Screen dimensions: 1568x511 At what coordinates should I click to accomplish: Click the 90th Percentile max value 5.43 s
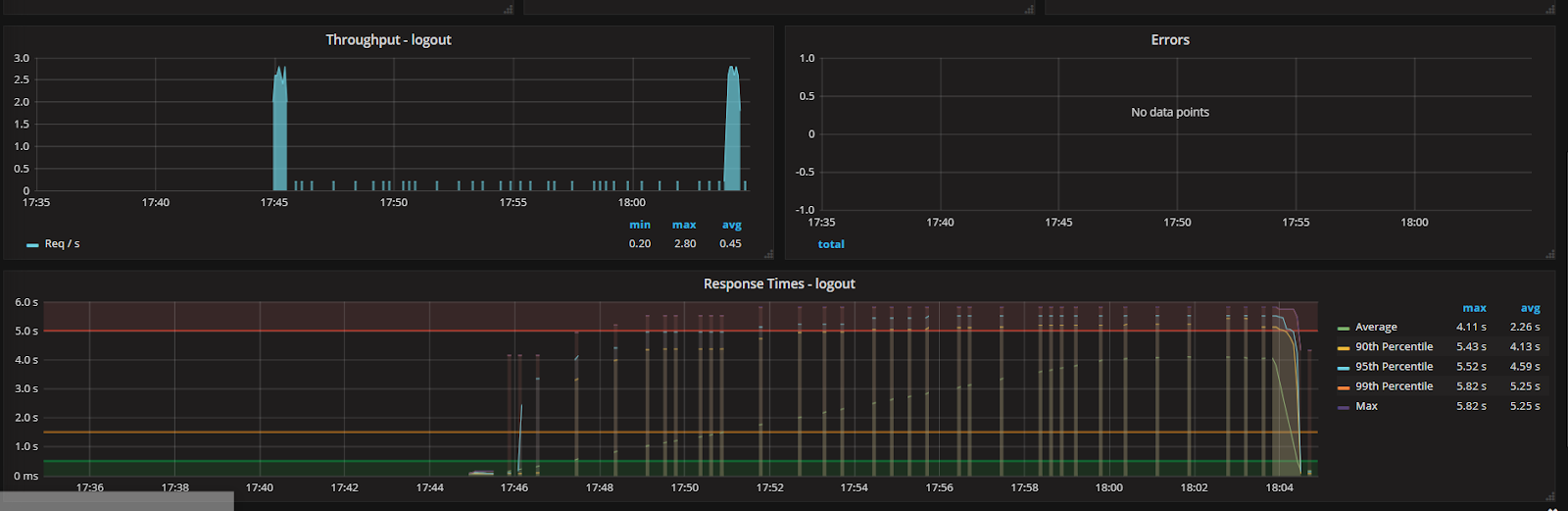point(1471,347)
